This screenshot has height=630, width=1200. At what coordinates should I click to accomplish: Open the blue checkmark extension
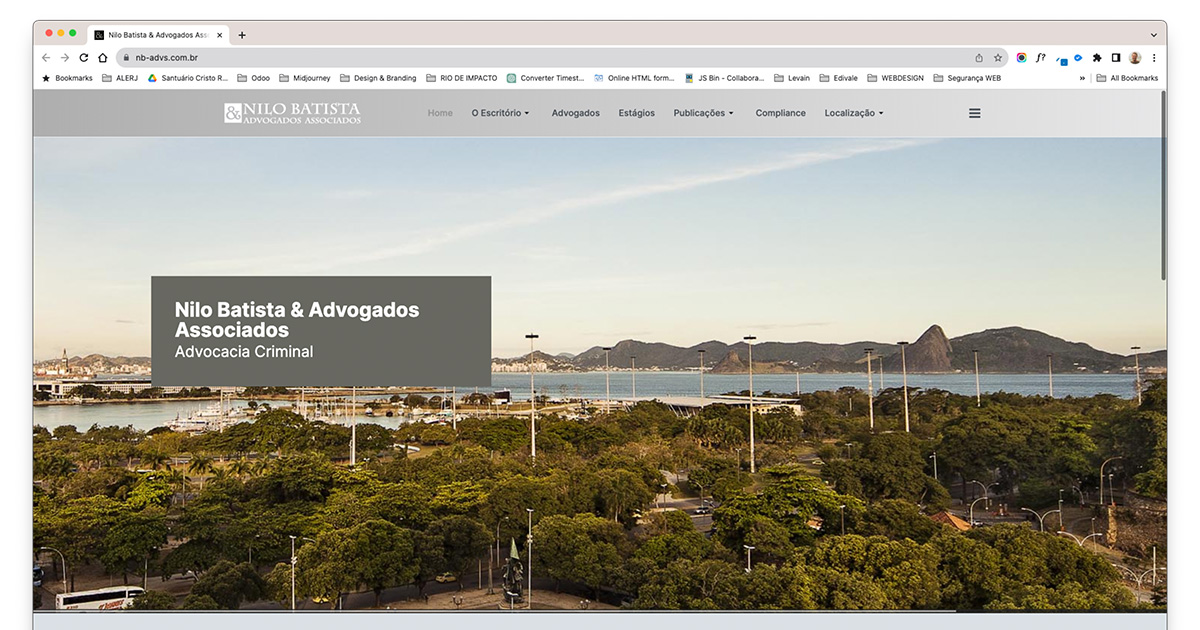[1078, 58]
